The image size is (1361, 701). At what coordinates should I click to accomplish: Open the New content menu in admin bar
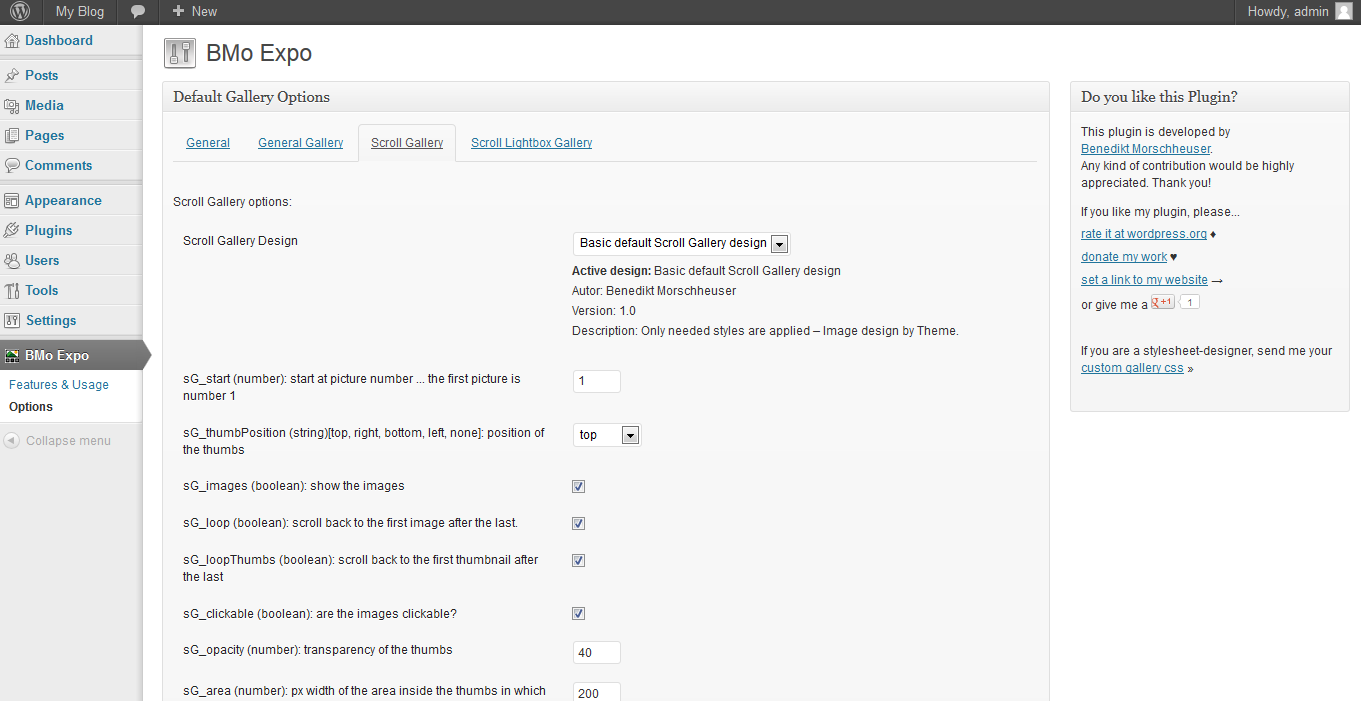[194, 11]
